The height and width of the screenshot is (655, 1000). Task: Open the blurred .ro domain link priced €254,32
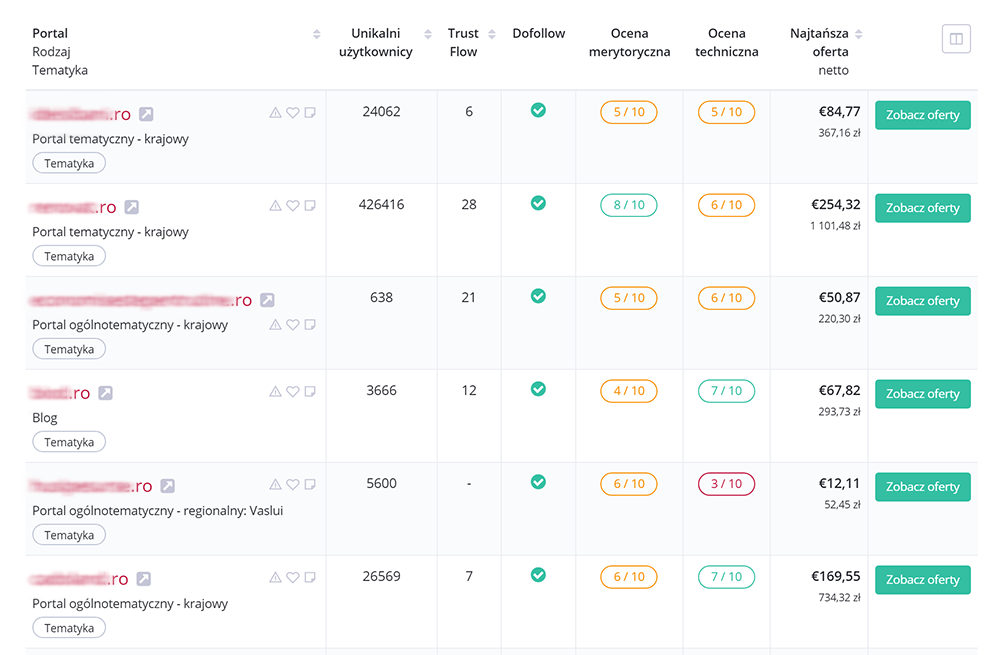click(x=73, y=207)
